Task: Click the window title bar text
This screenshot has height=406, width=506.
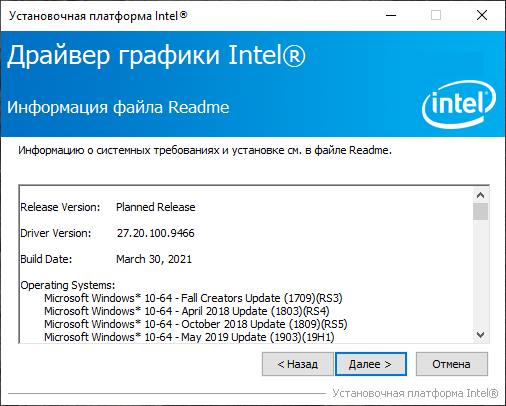Action: (x=98, y=16)
